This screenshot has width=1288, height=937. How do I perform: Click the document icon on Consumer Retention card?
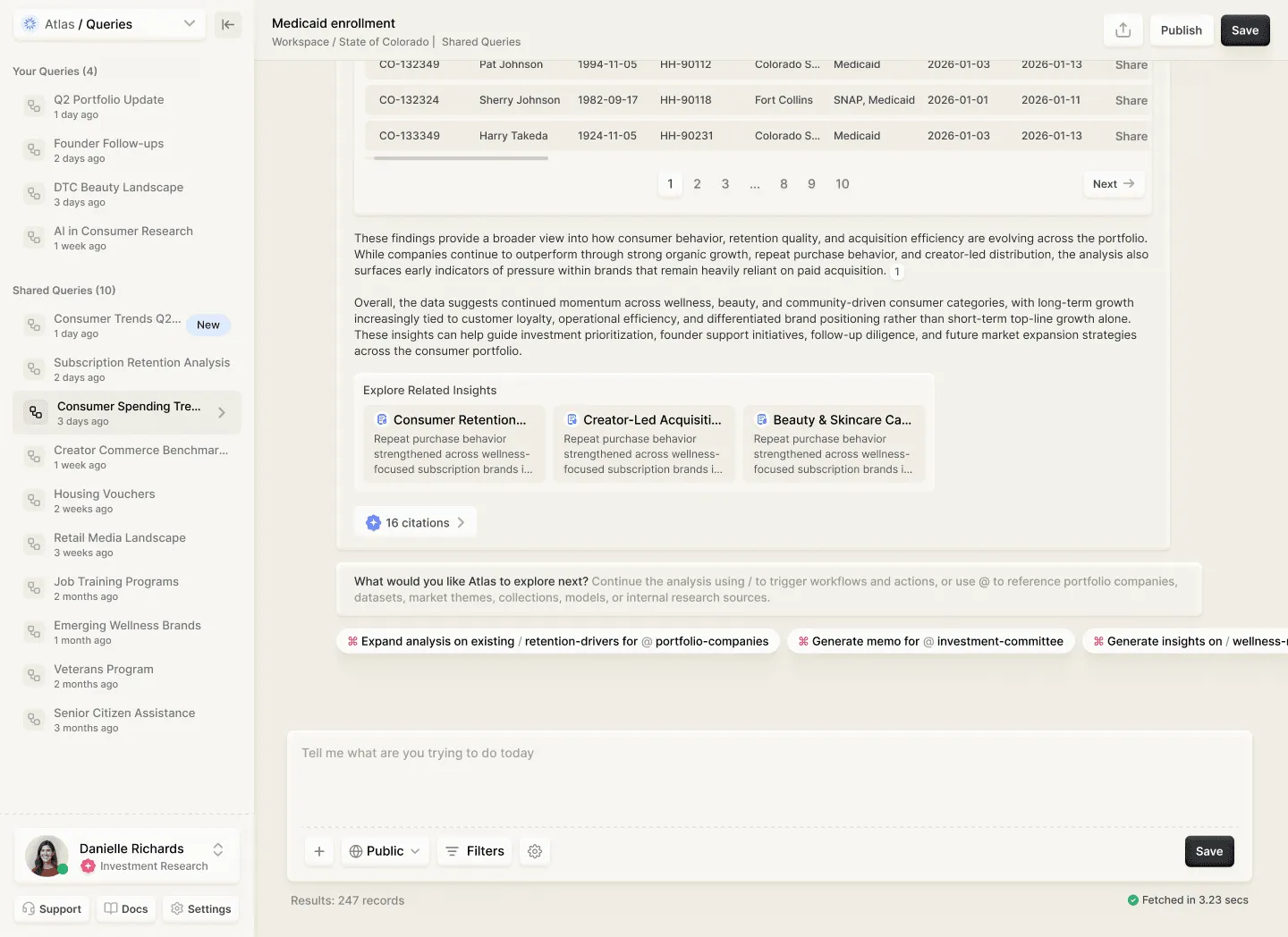[382, 419]
